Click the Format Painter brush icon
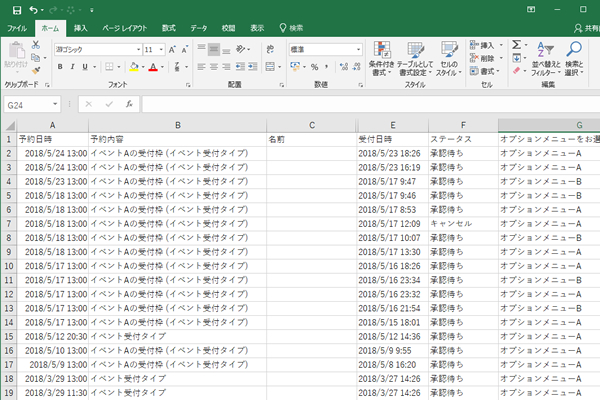 36,70
